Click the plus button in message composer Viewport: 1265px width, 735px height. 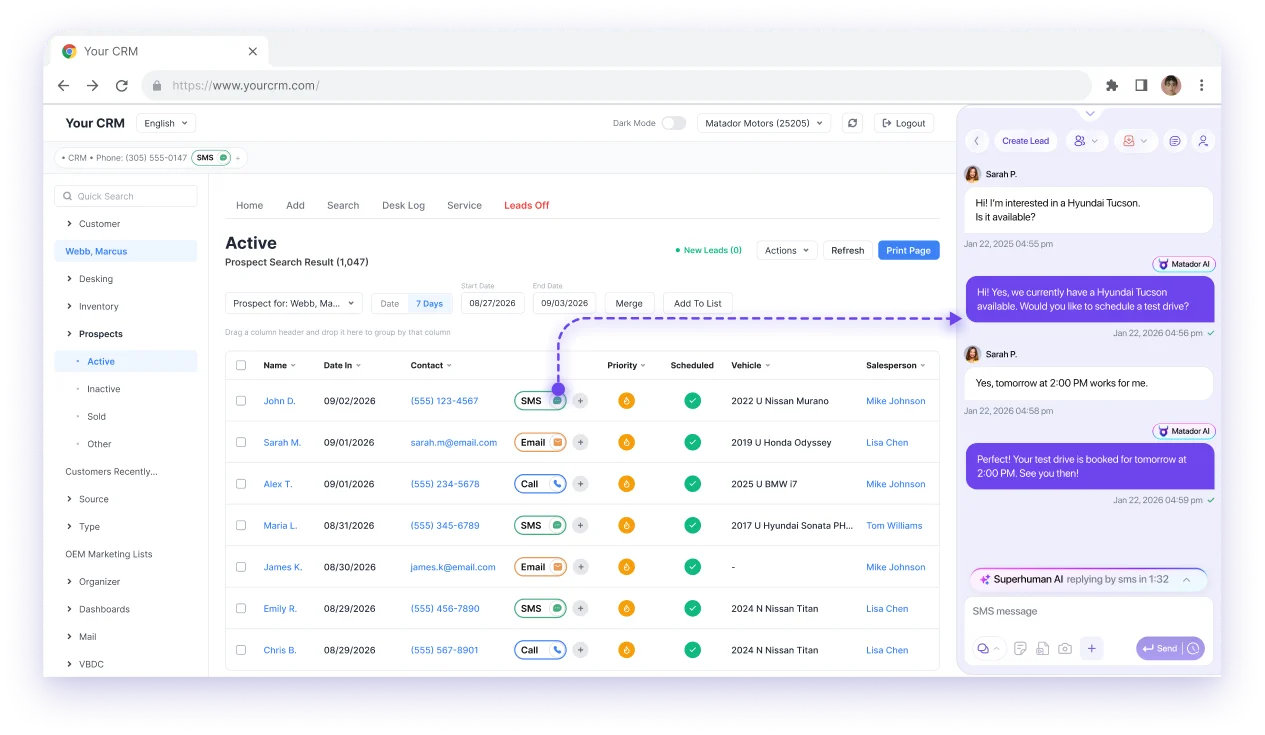coord(1092,648)
